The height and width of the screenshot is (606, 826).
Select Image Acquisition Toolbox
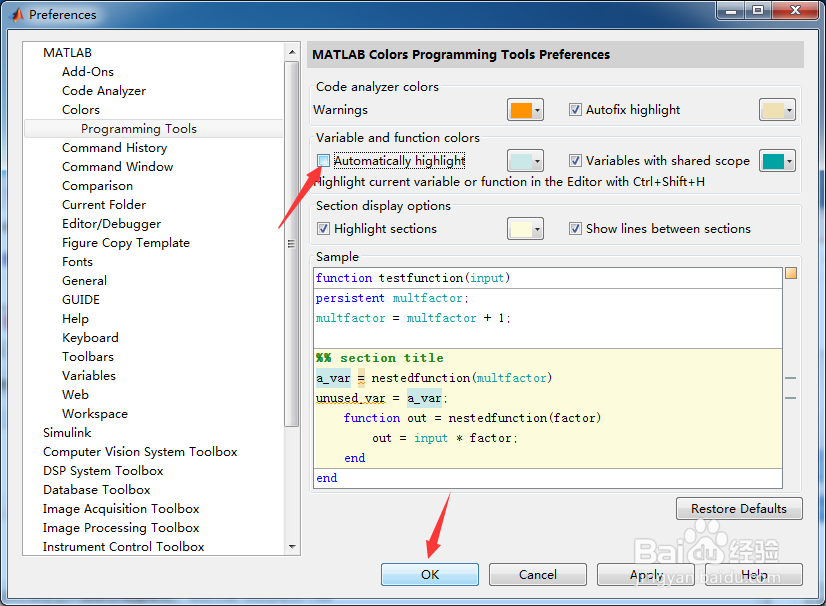121,509
